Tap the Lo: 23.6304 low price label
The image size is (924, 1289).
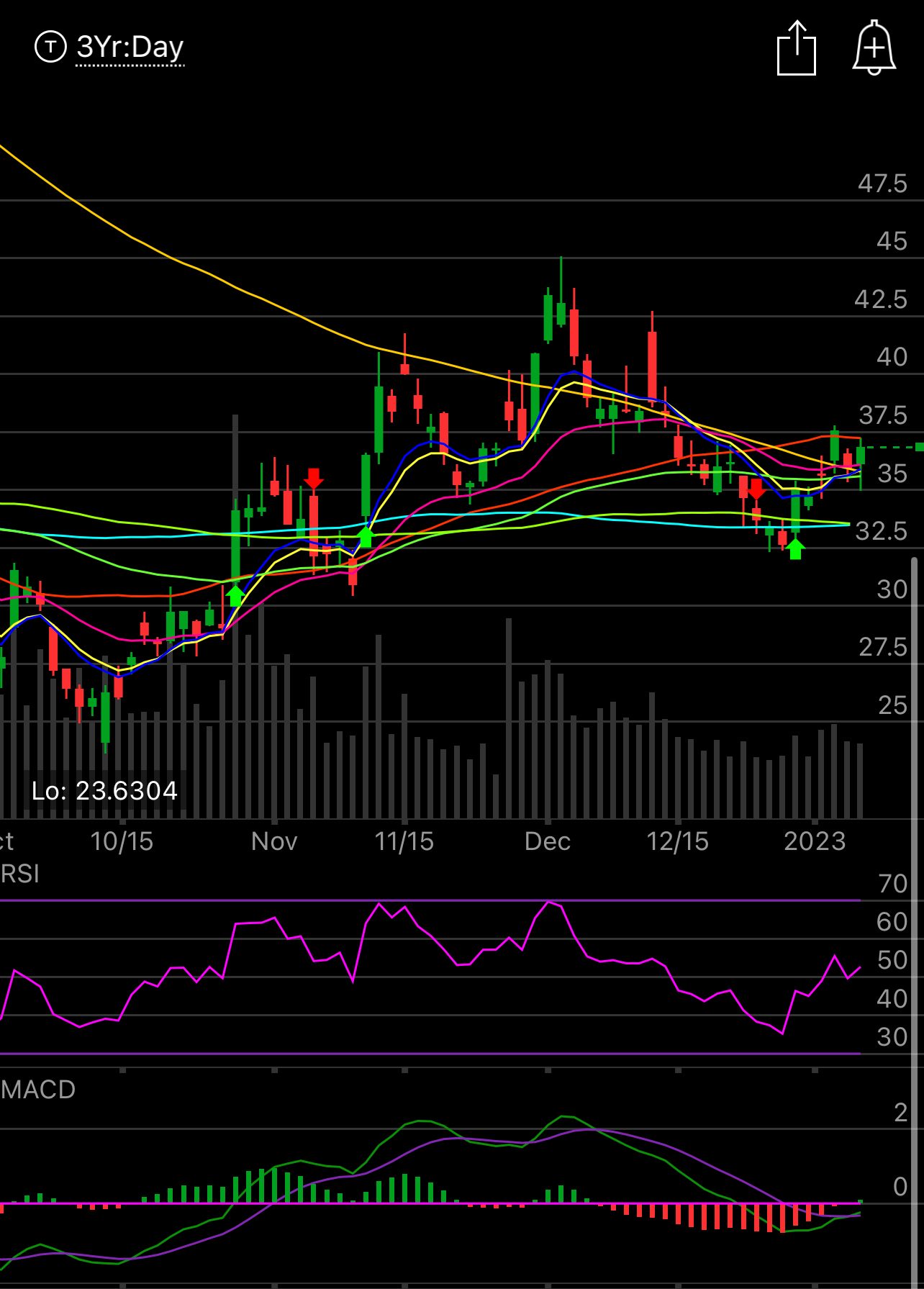(104, 791)
